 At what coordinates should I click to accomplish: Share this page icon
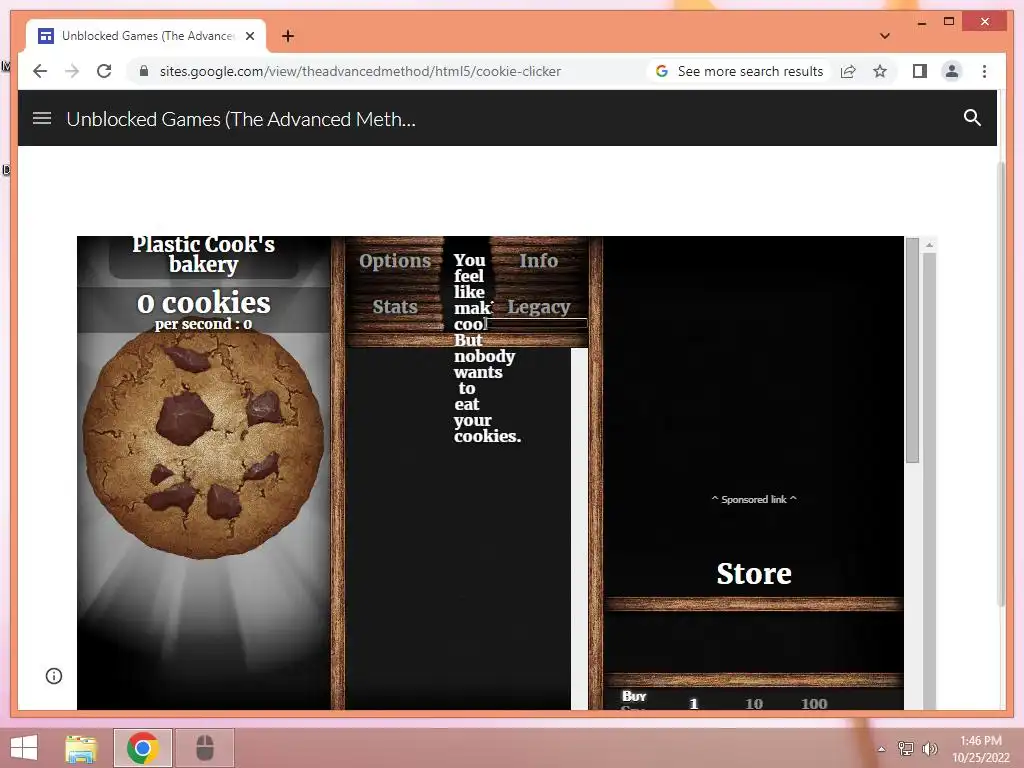click(848, 71)
